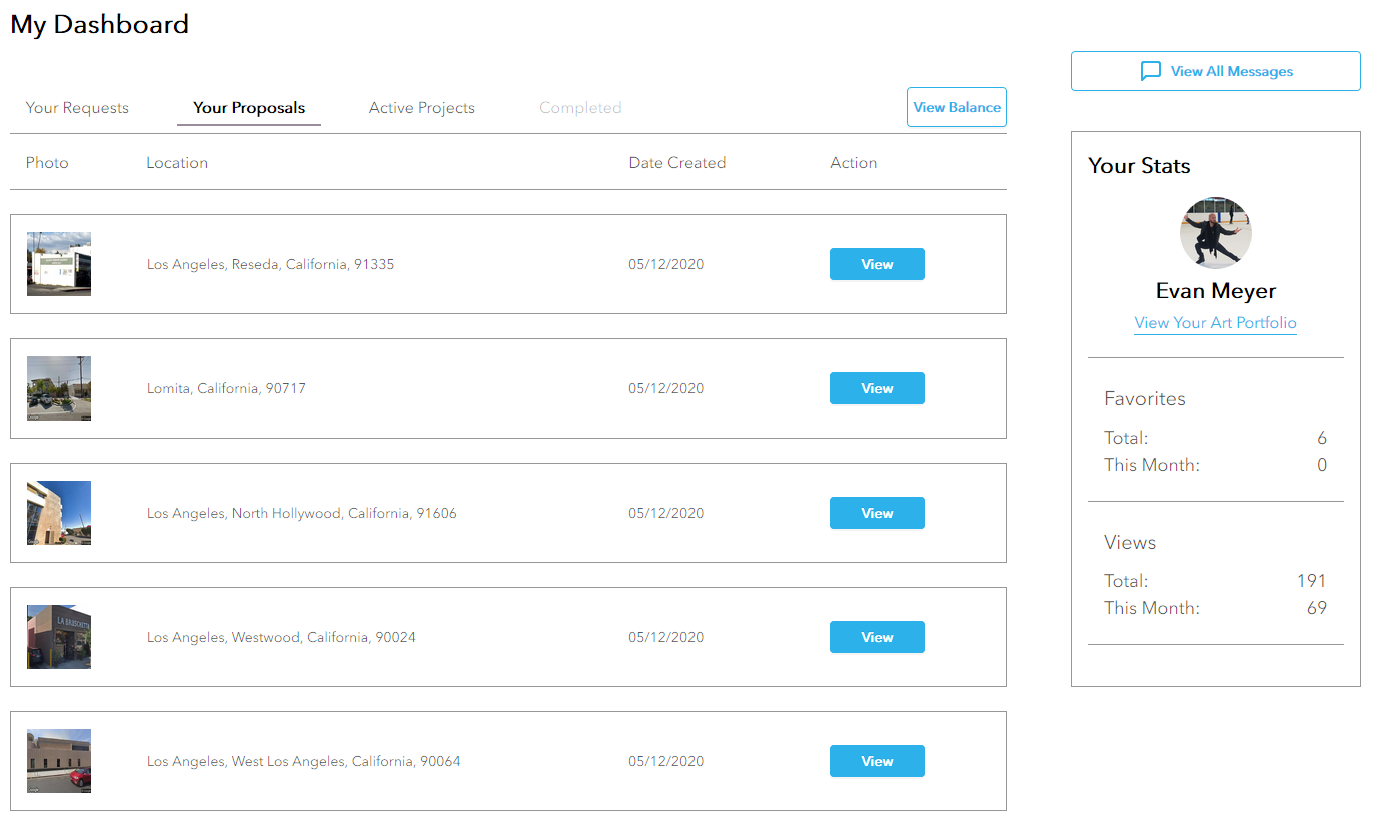Image resolution: width=1380 pixels, height=830 pixels.
Task: Click 'Lomita, California, 90717' location text
Action: click(x=226, y=389)
